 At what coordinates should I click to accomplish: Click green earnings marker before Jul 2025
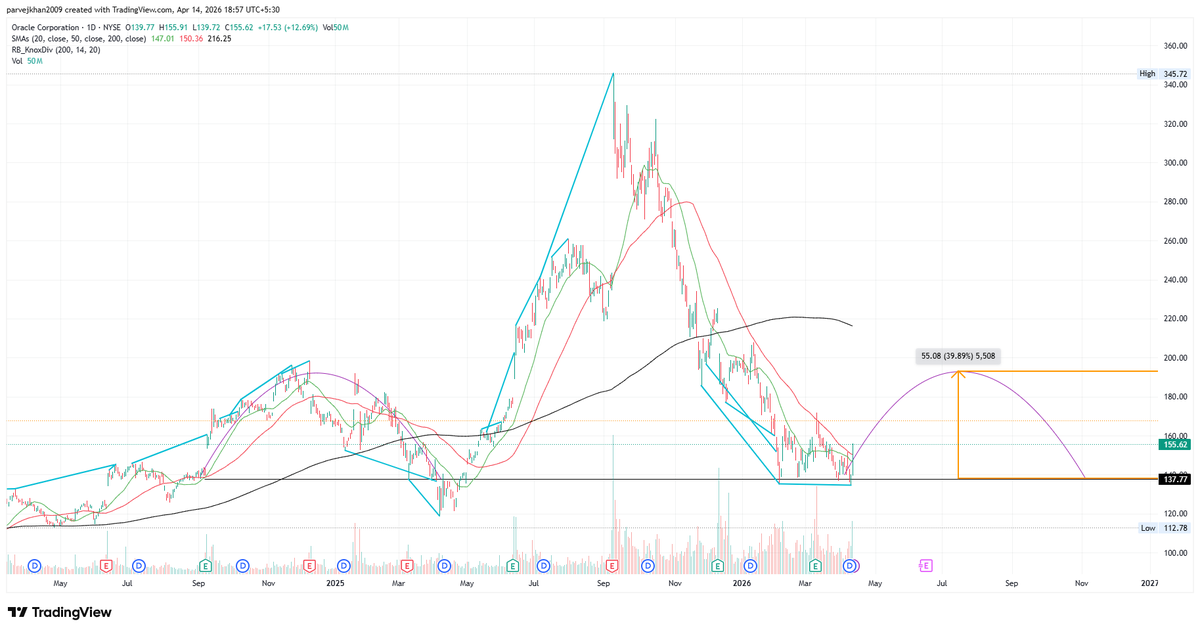[512, 566]
